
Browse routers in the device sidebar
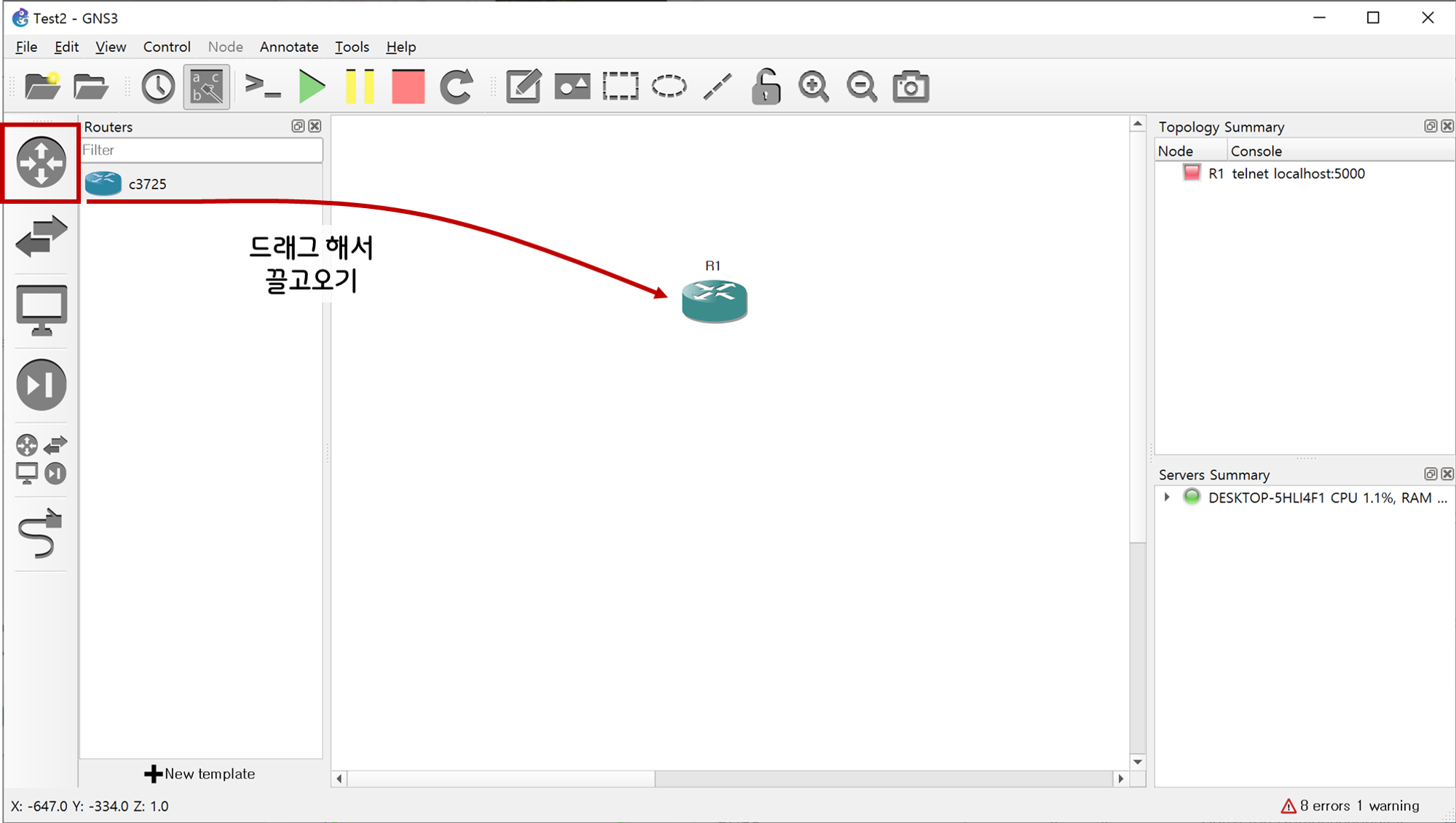click(41, 162)
